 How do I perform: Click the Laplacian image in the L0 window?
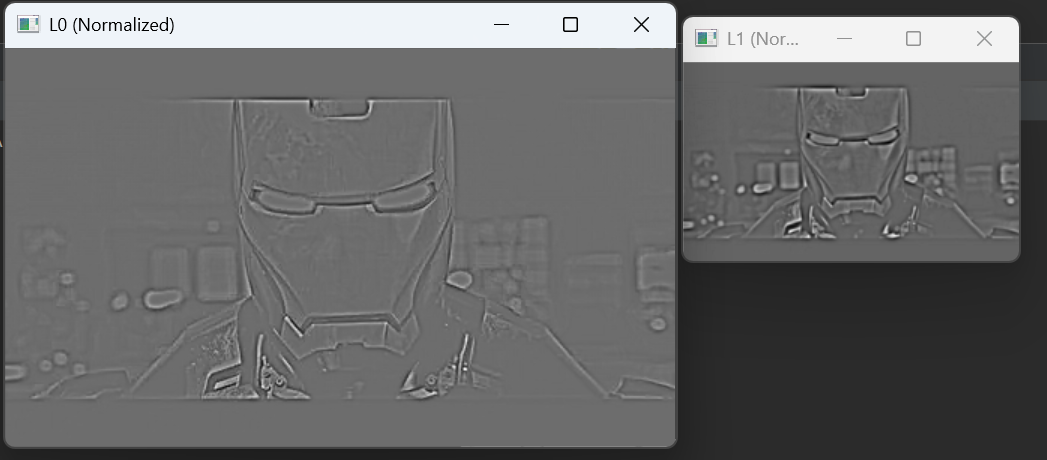click(341, 248)
